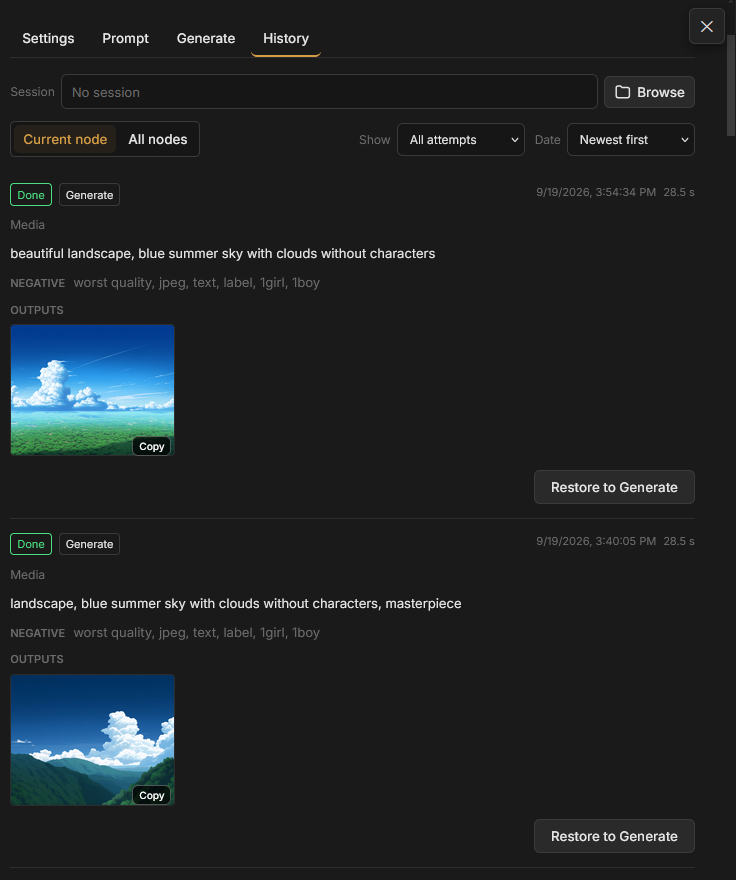This screenshot has width=736, height=880.
Task: Go to the Generate tab
Action: (206, 38)
